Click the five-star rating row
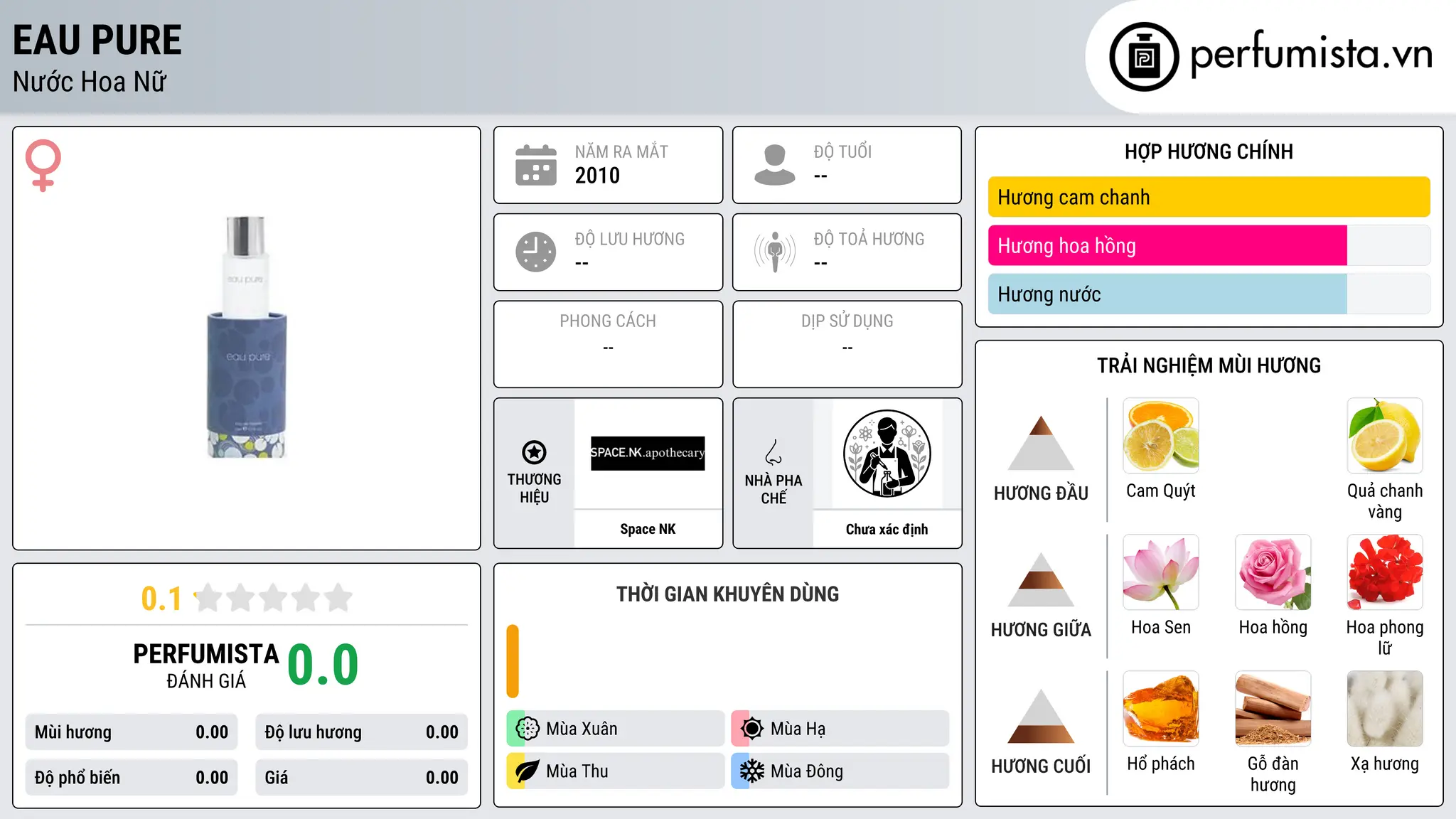 (274, 598)
